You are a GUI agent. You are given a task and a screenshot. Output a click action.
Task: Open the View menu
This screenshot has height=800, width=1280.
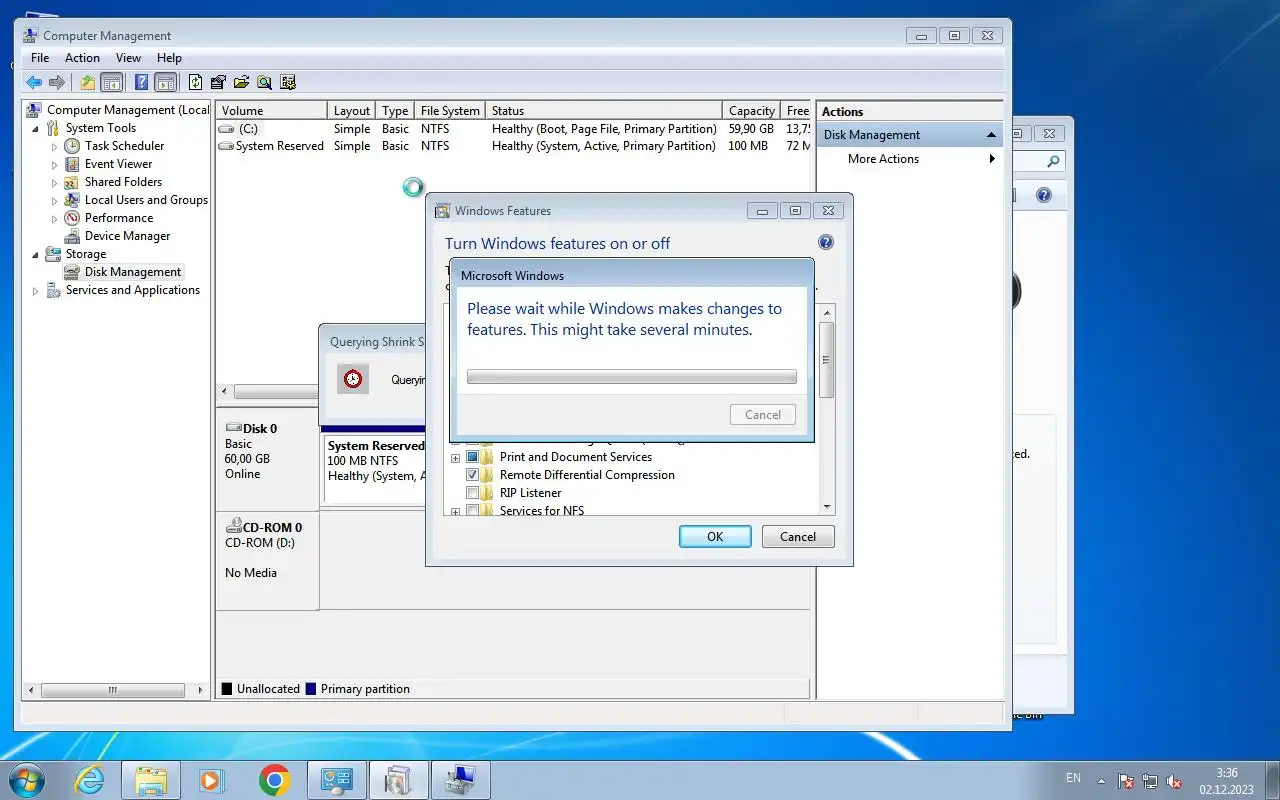point(128,58)
